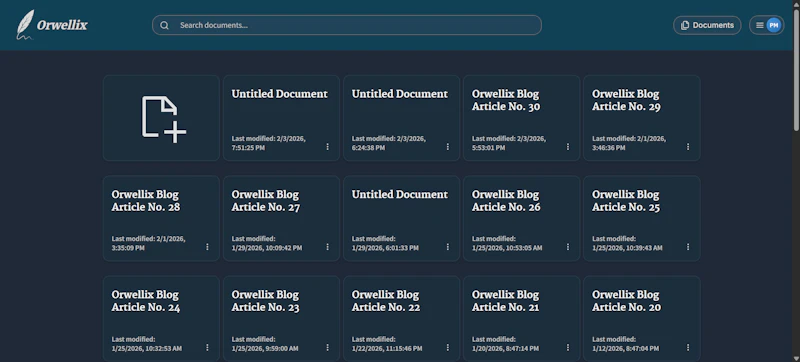
Task: Open Orwellix Blog Article No. 29 card
Action: [641, 118]
